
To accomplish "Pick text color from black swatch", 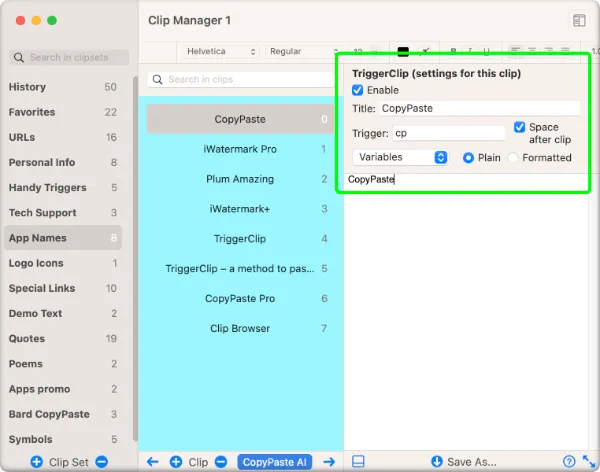I will [403, 51].
